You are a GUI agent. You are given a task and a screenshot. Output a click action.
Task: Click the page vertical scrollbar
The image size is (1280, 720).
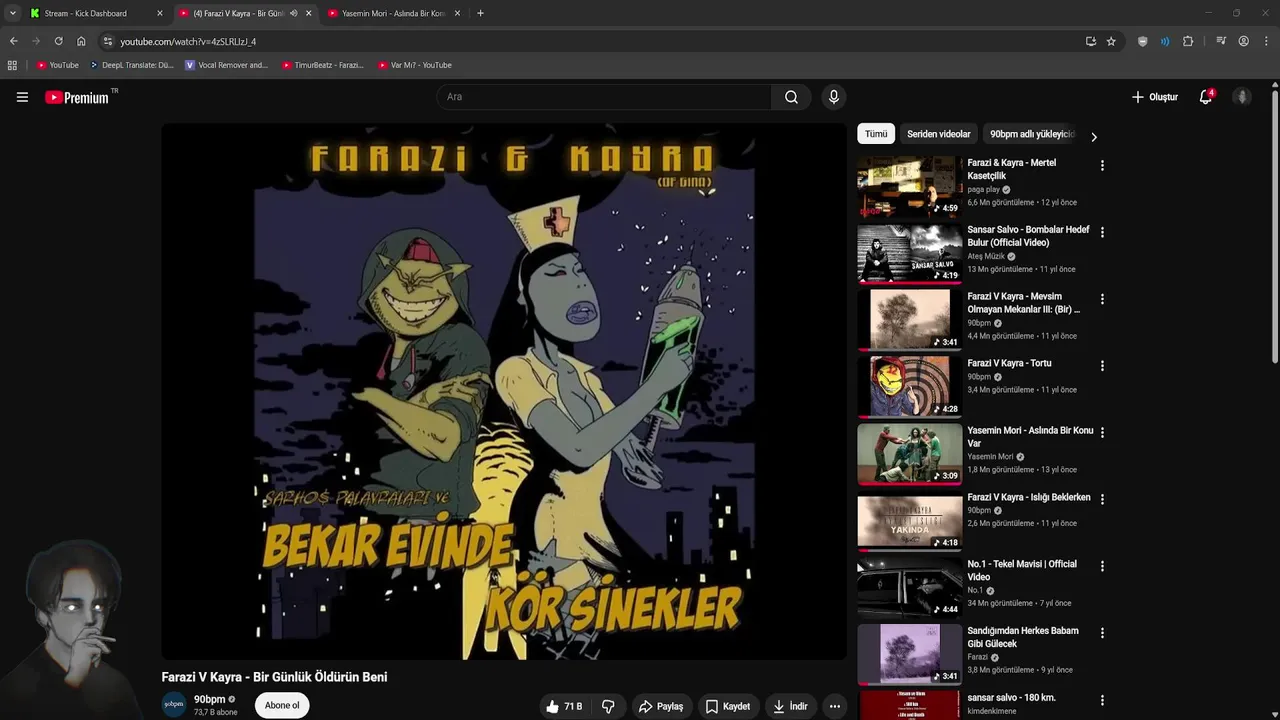[x=1275, y=225]
